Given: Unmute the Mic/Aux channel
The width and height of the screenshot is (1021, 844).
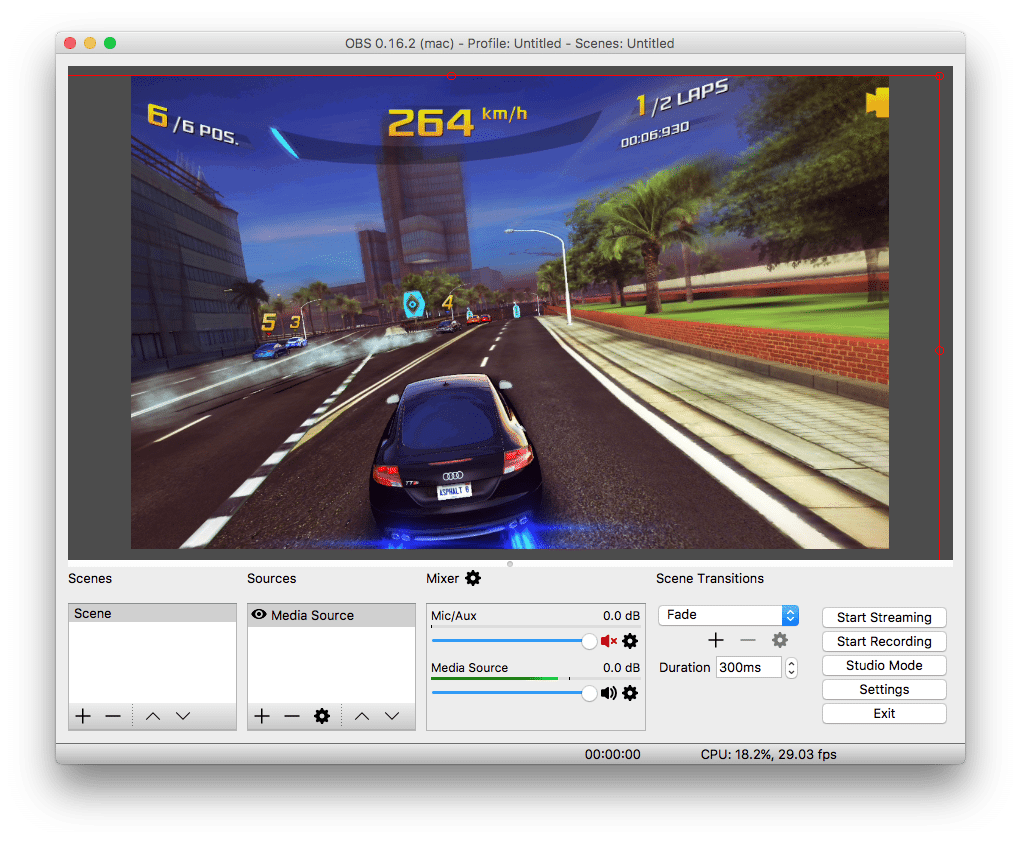Looking at the screenshot, I should click(609, 641).
